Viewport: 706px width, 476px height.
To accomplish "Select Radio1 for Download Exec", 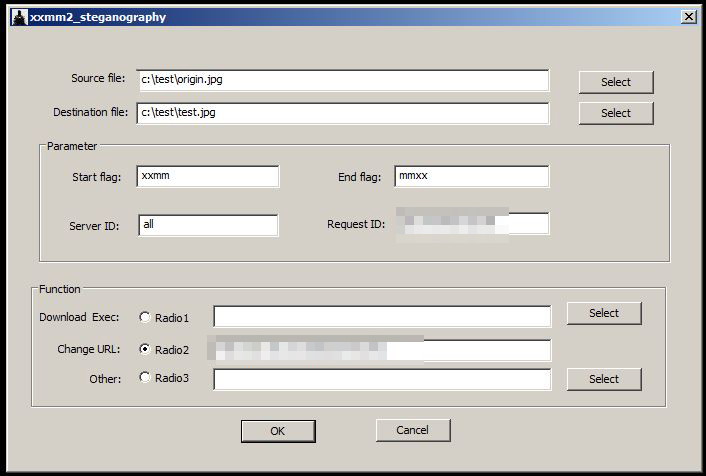I will pyautogui.click(x=145, y=318).
